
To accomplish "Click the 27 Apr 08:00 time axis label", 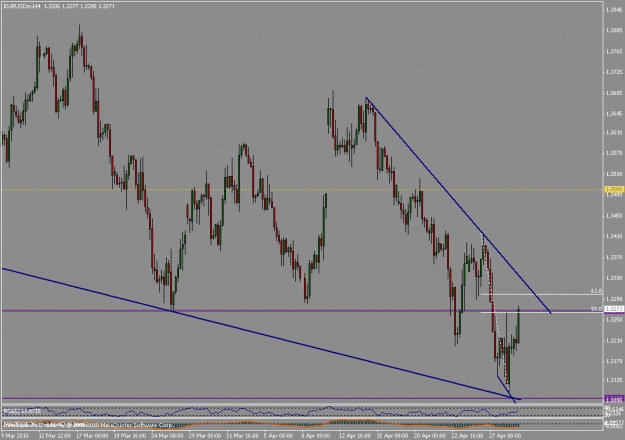I will point(505,436).
